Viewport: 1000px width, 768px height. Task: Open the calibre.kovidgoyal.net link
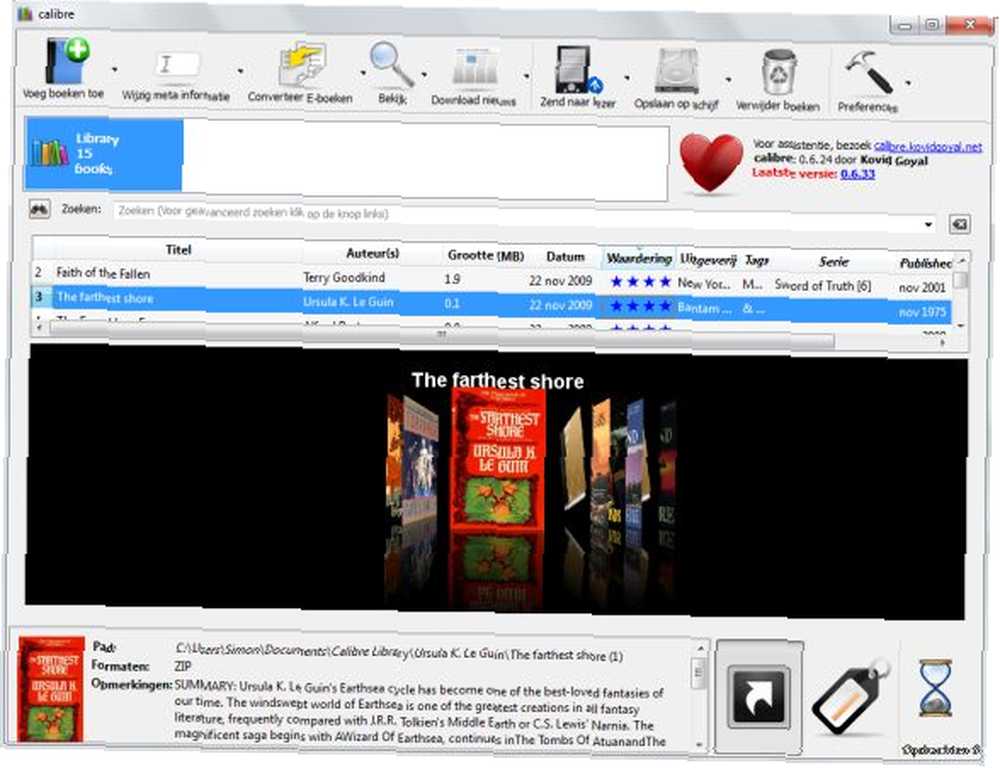(927, 147)
